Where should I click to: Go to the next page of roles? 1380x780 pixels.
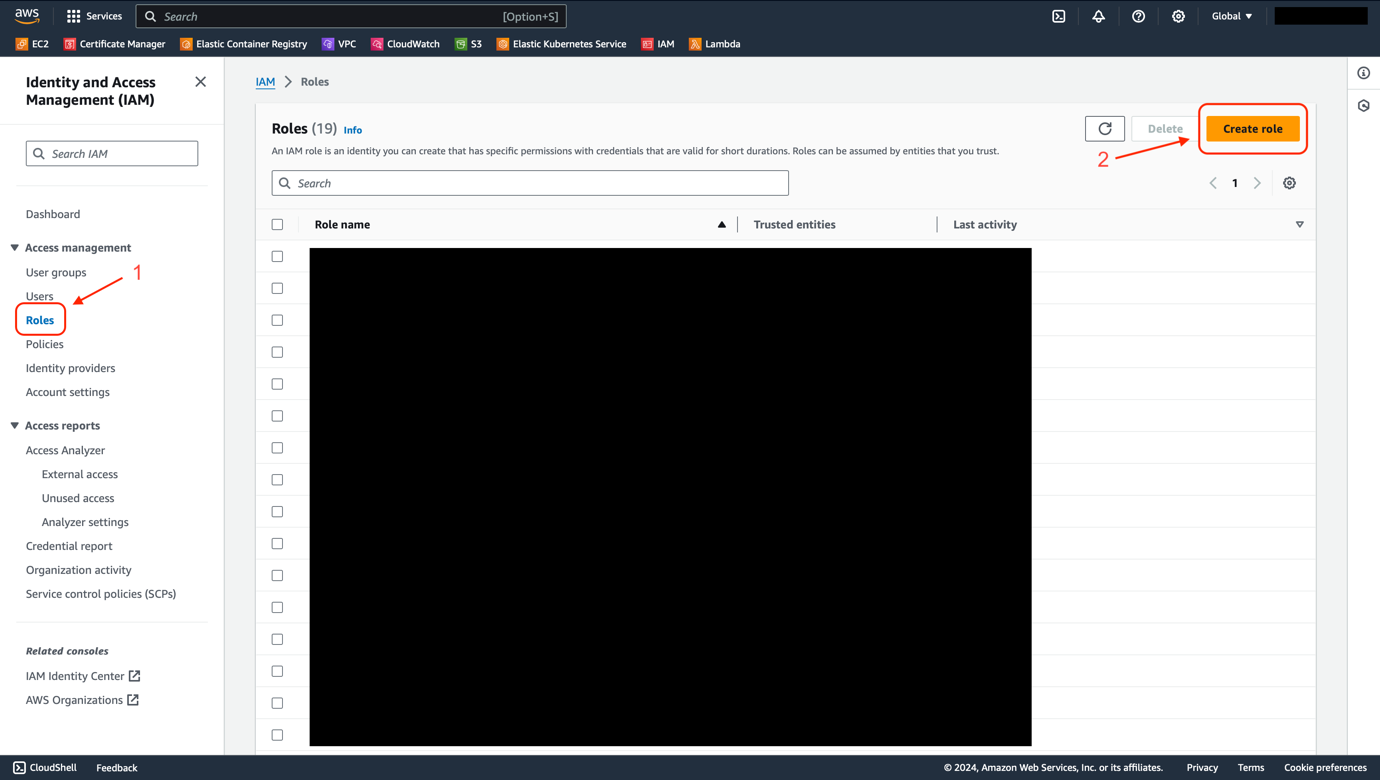pos(1258,183)
